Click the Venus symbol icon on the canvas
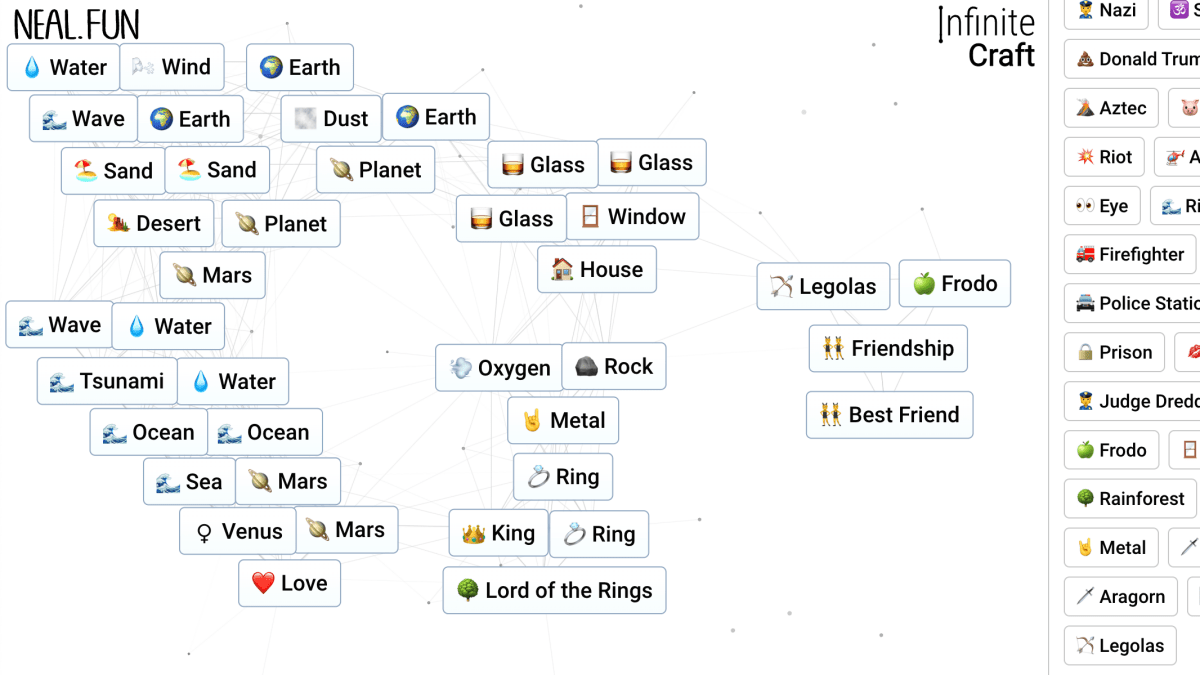The image size is (1200, 675). [x=204, y=532]
